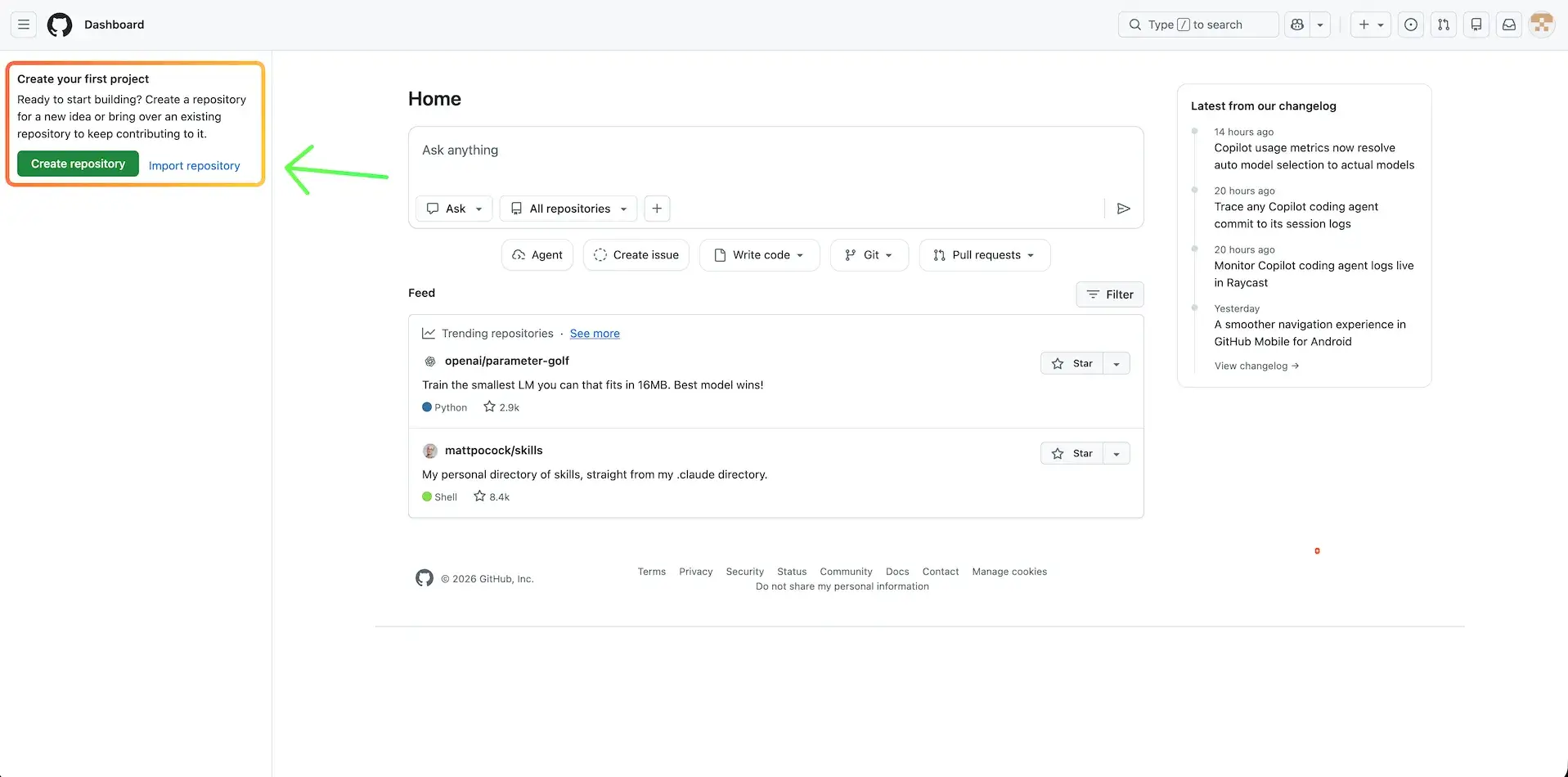Open the Contact footer link

pyautogui.click(x=941, y=572)
